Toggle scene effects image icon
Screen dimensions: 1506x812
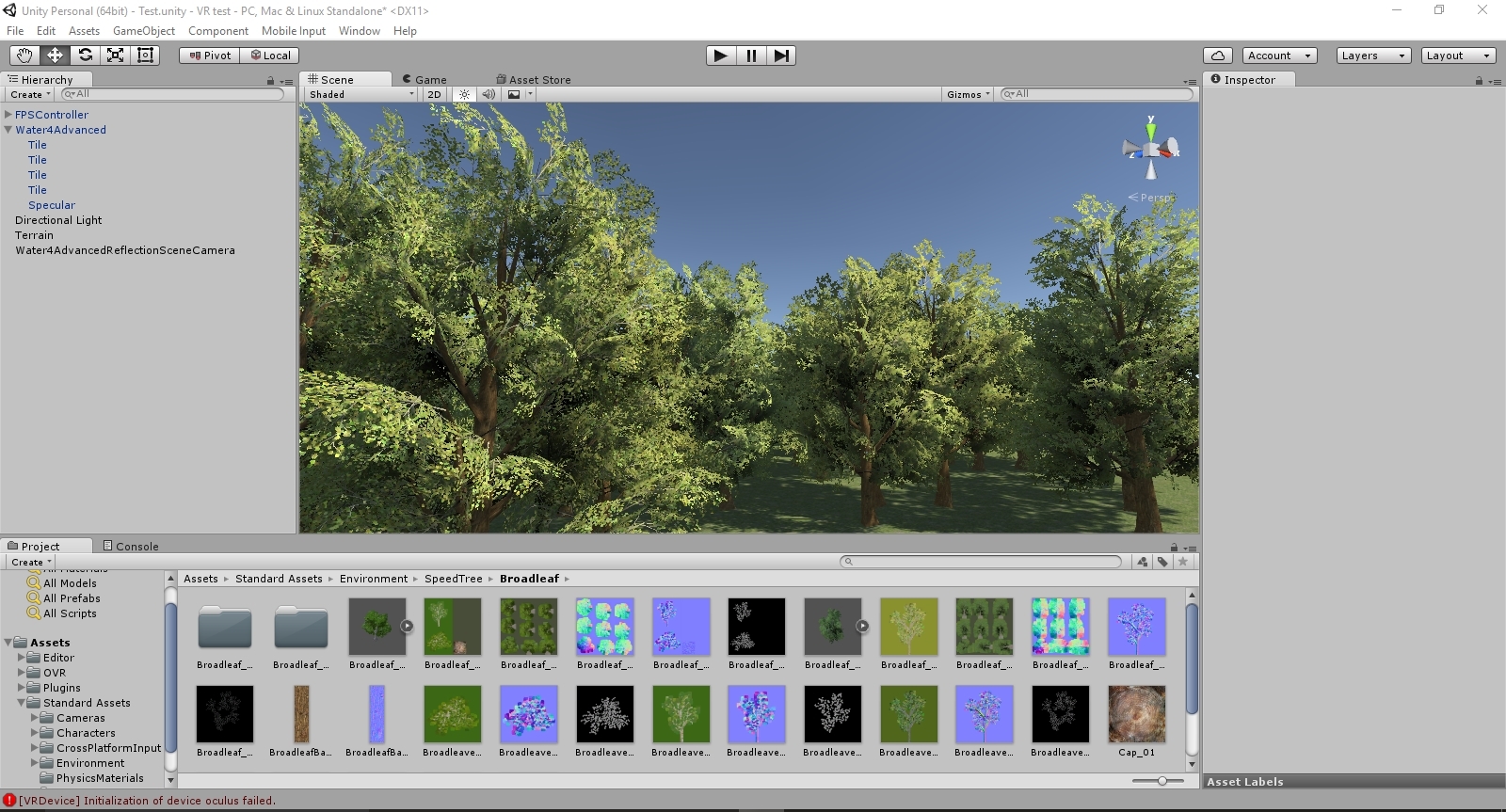click(514, 94)
